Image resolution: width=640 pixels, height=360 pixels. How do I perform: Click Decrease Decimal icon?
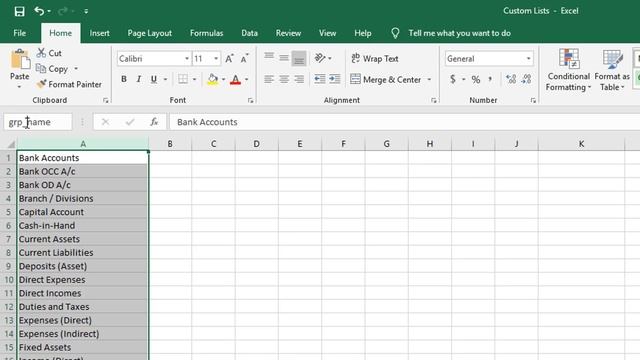point(526,79)
